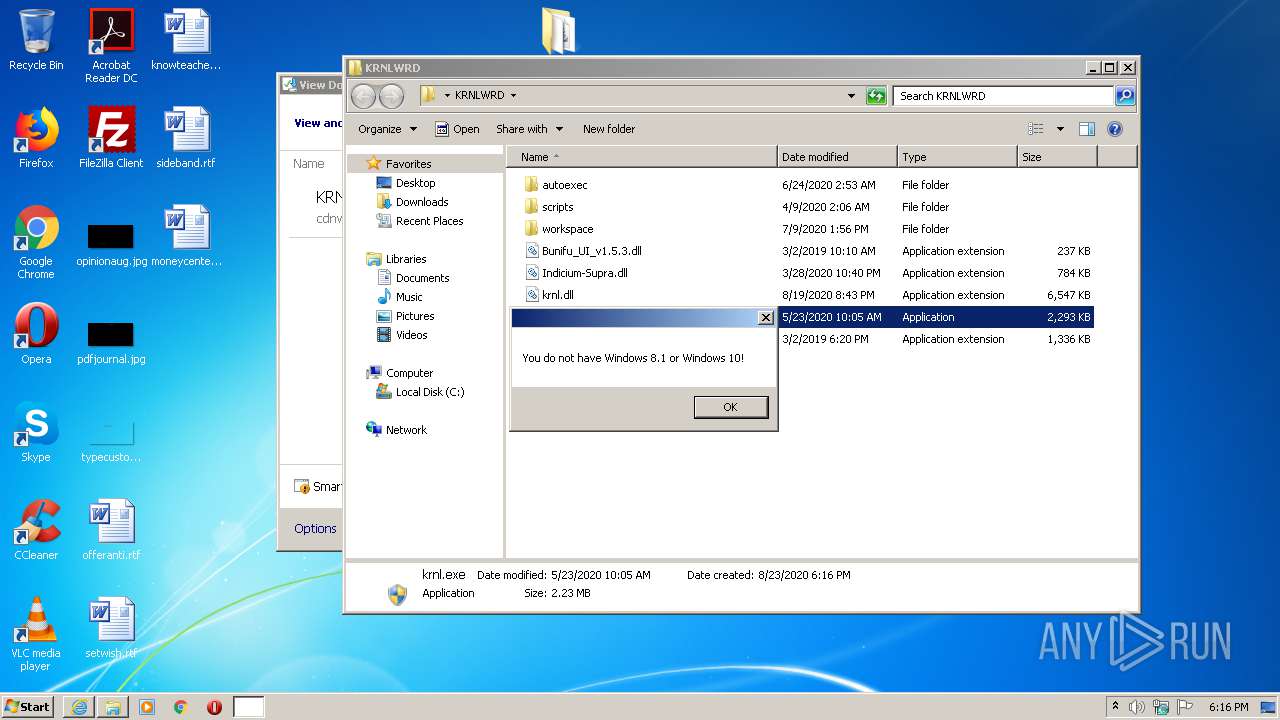Screen dimensions: 1280x720
Task: Click the volume icon in system tray
Action: click(x=1137, y=707)
